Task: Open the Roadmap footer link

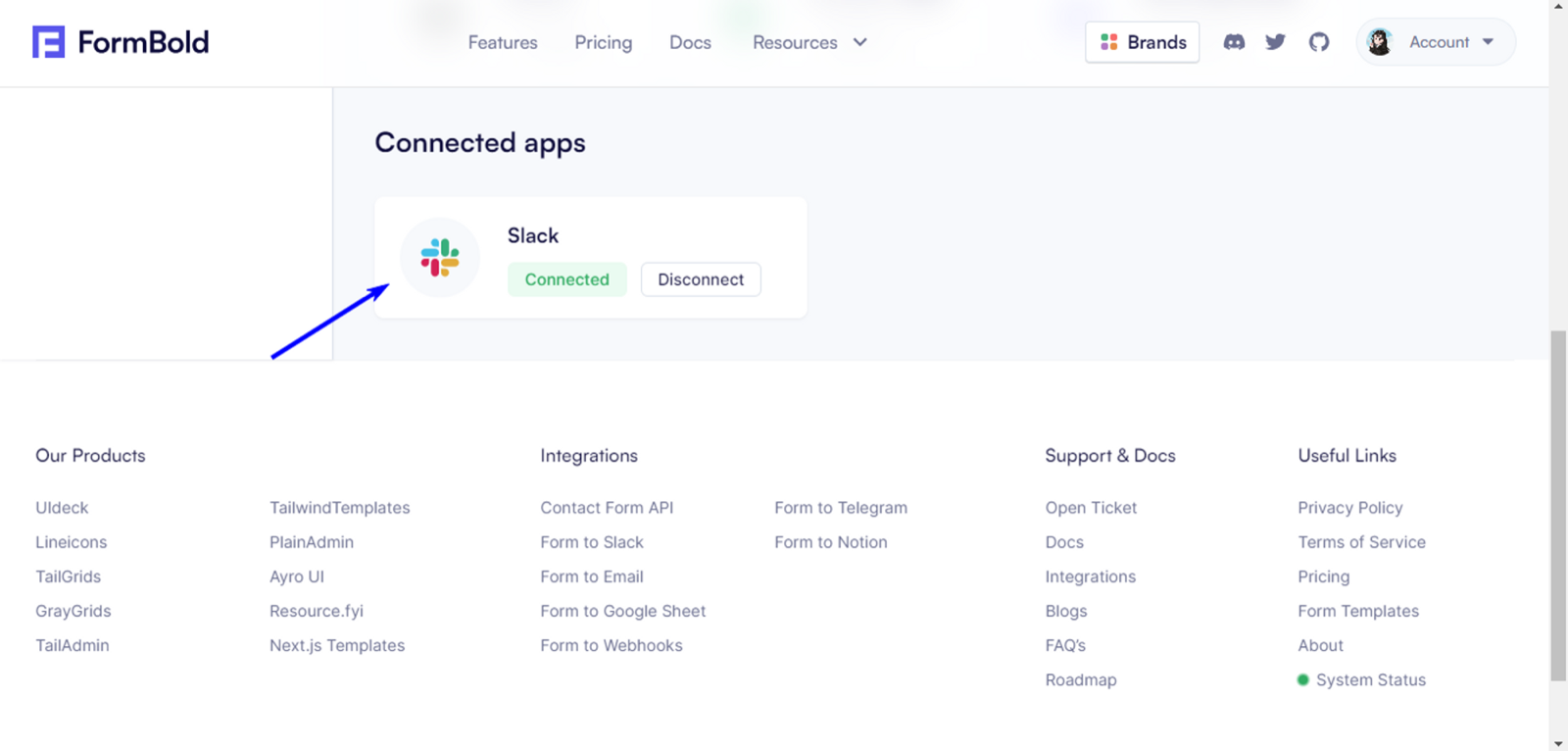Action: coord(1081,679)
